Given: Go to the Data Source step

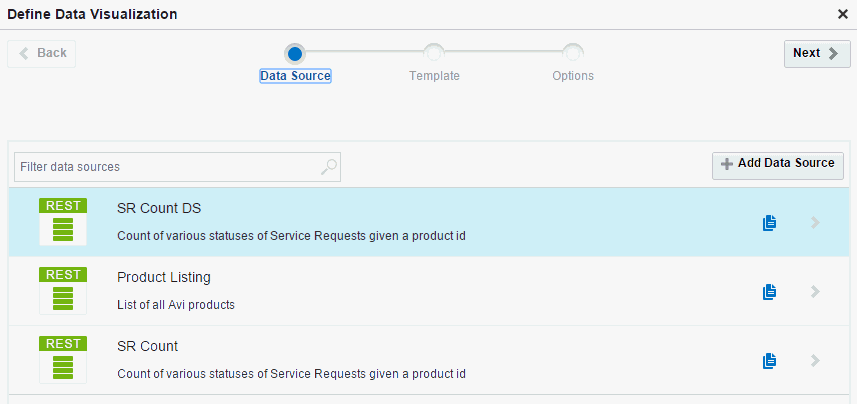Looking at the screenshot, I should (x=294, y=53).
